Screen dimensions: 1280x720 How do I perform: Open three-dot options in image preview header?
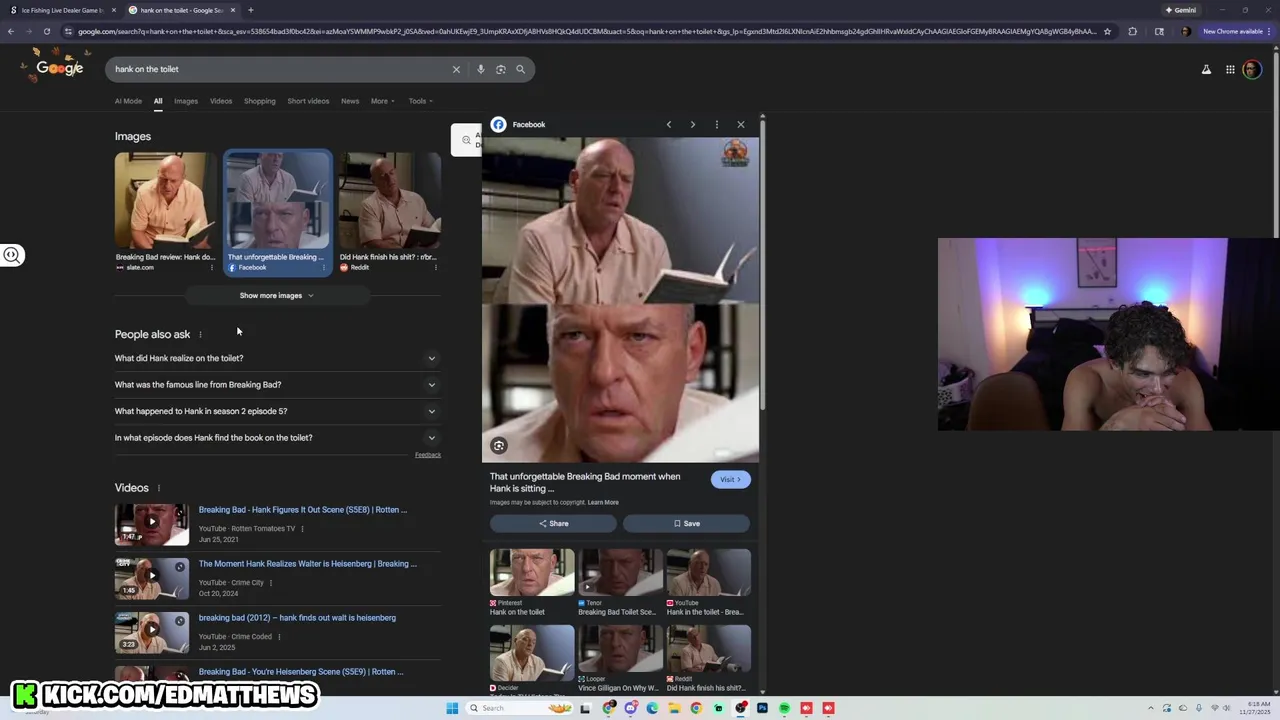(716, 124)
